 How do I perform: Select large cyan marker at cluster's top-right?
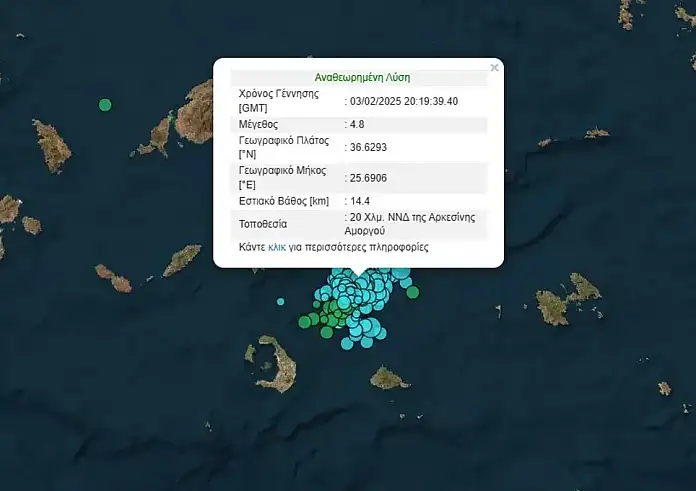(x=401, y=273)
